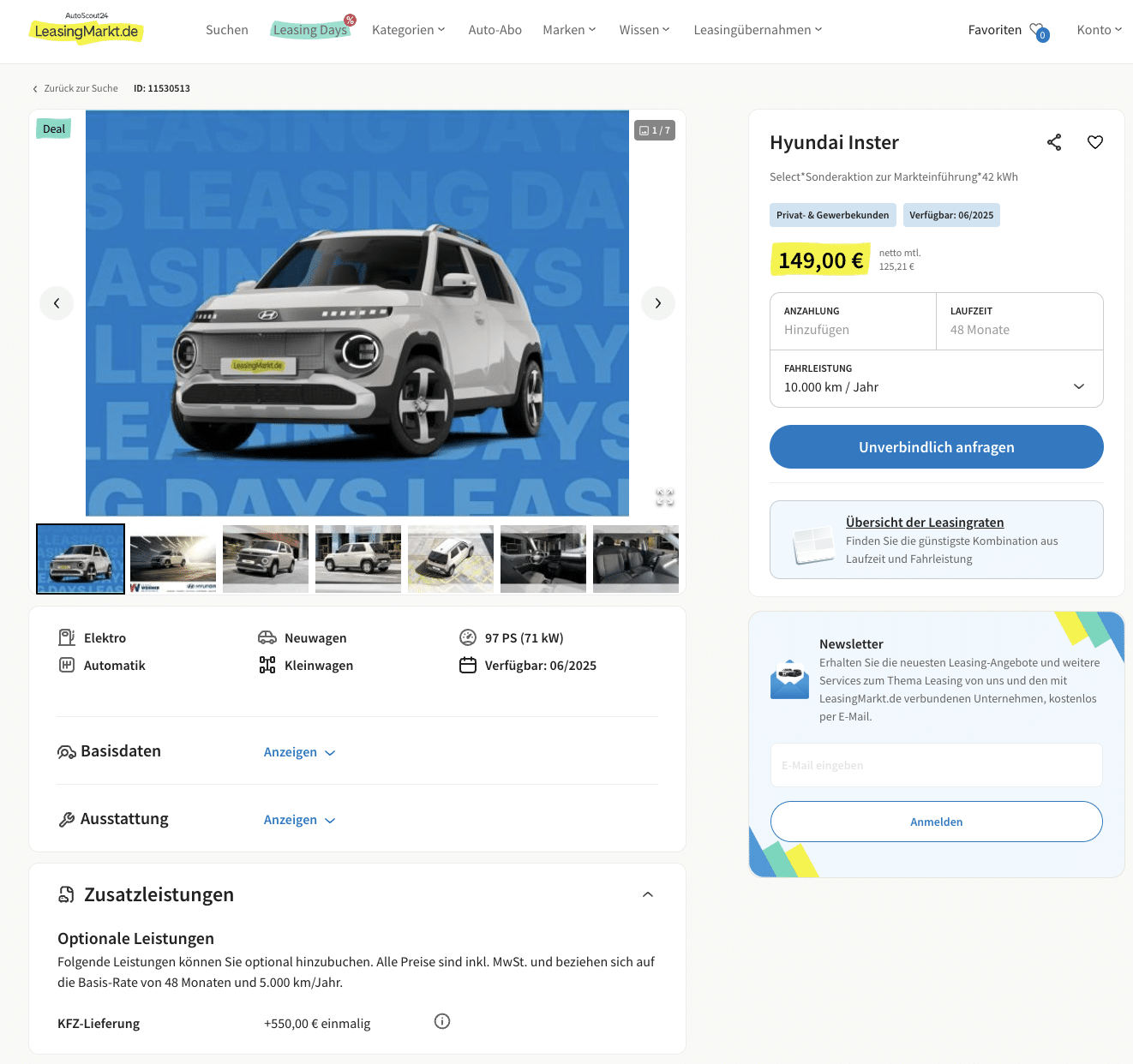1133x1064 pixels.
Task: Click the Verfügbar: 06/2025 tag
Action: (951, 215)
